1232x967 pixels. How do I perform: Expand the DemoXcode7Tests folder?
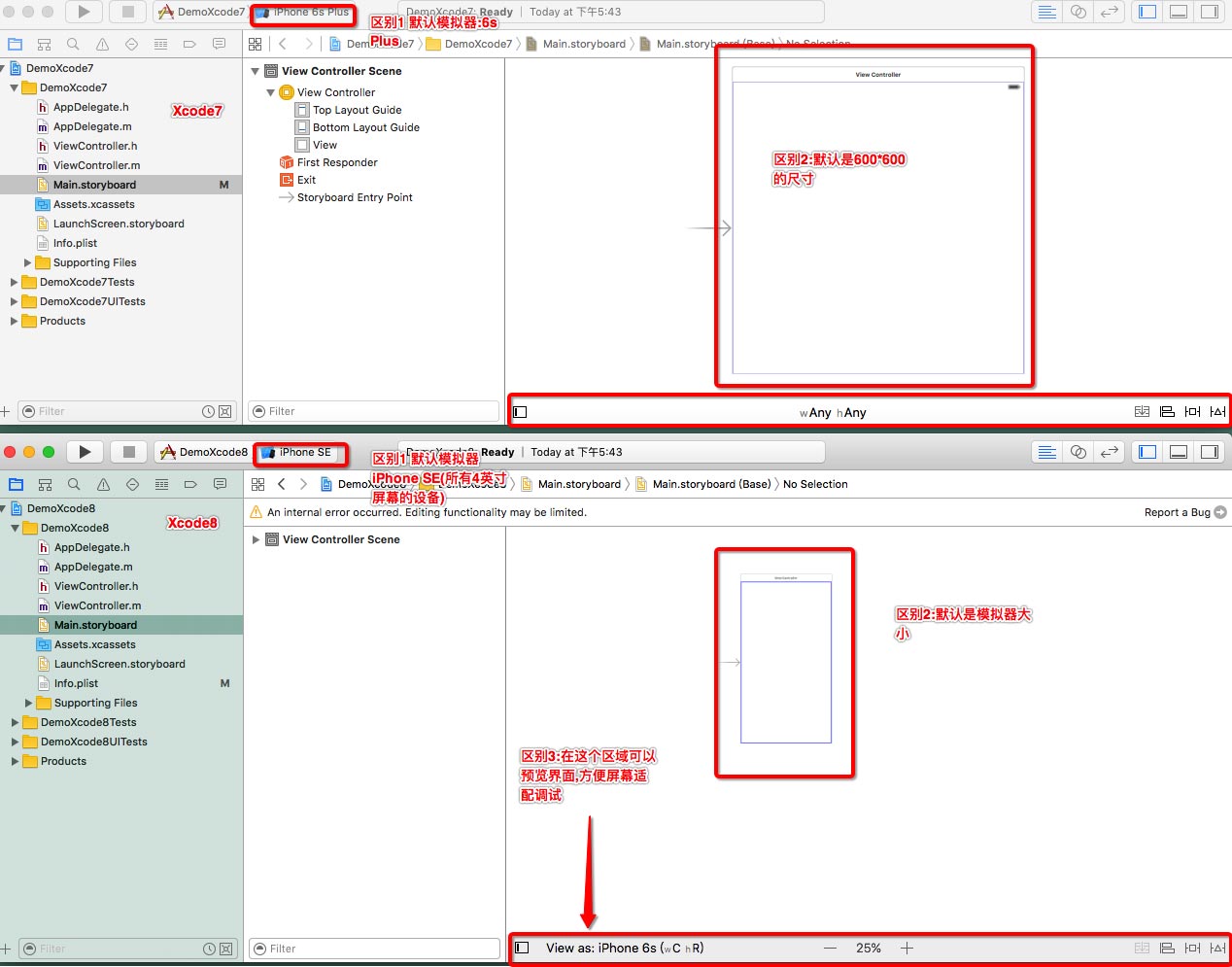point(14,282)
